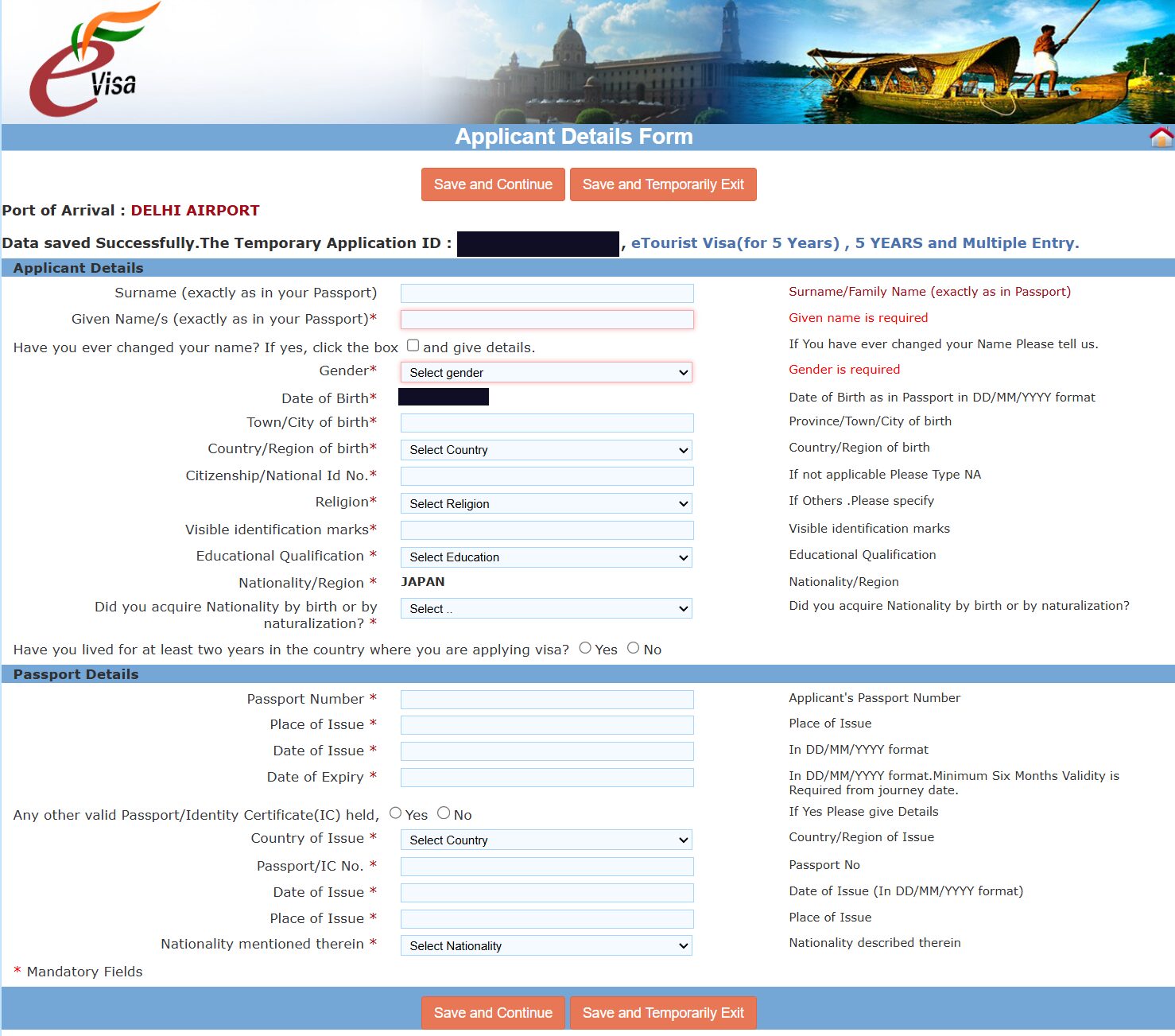Click the home icon in header bar
Screen dimensions: 1175x1036
click(x=1161, y=138)
